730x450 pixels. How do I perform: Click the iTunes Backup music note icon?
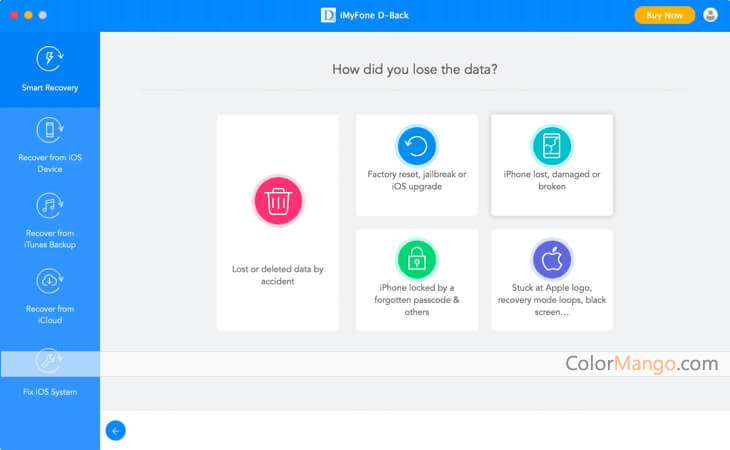tap(50, 206)
